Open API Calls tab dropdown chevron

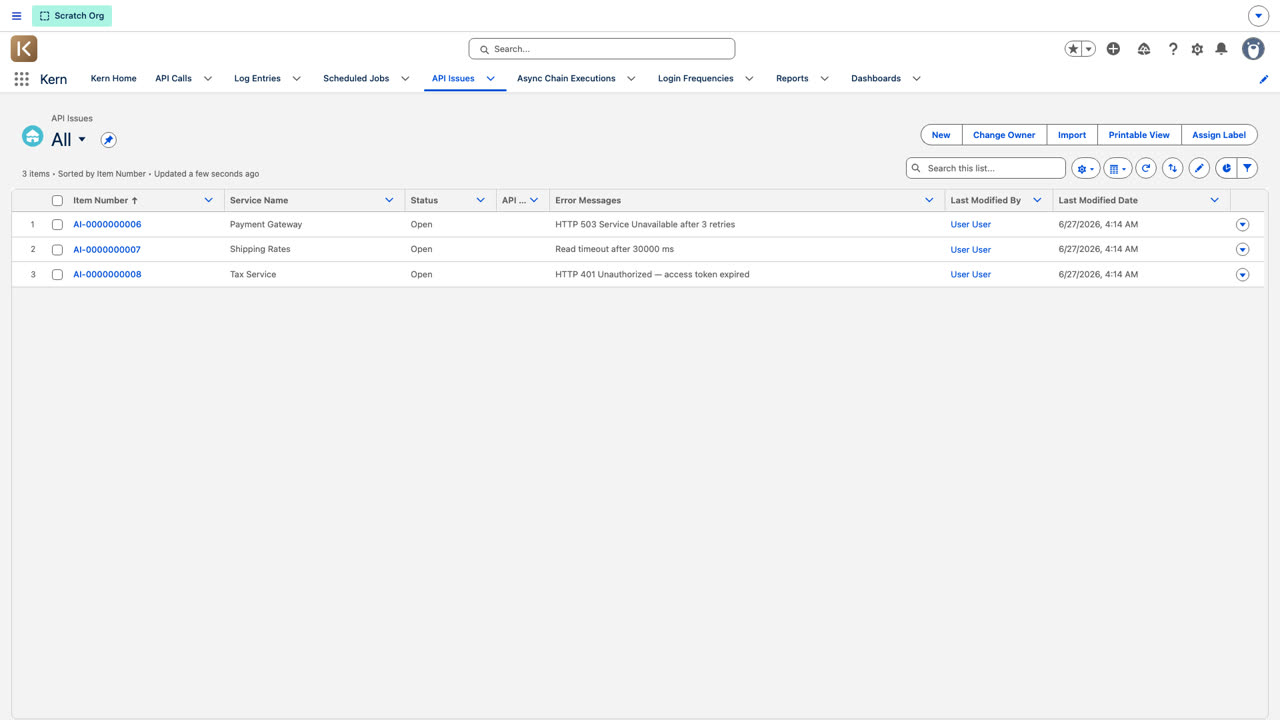pos(208,78)
